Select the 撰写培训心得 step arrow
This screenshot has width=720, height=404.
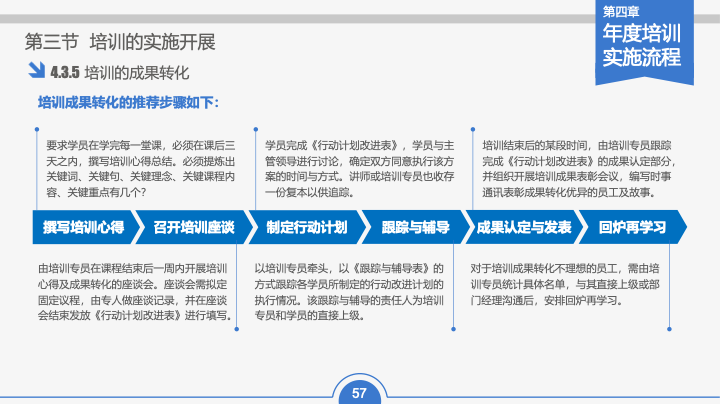[x=85, y=227]
